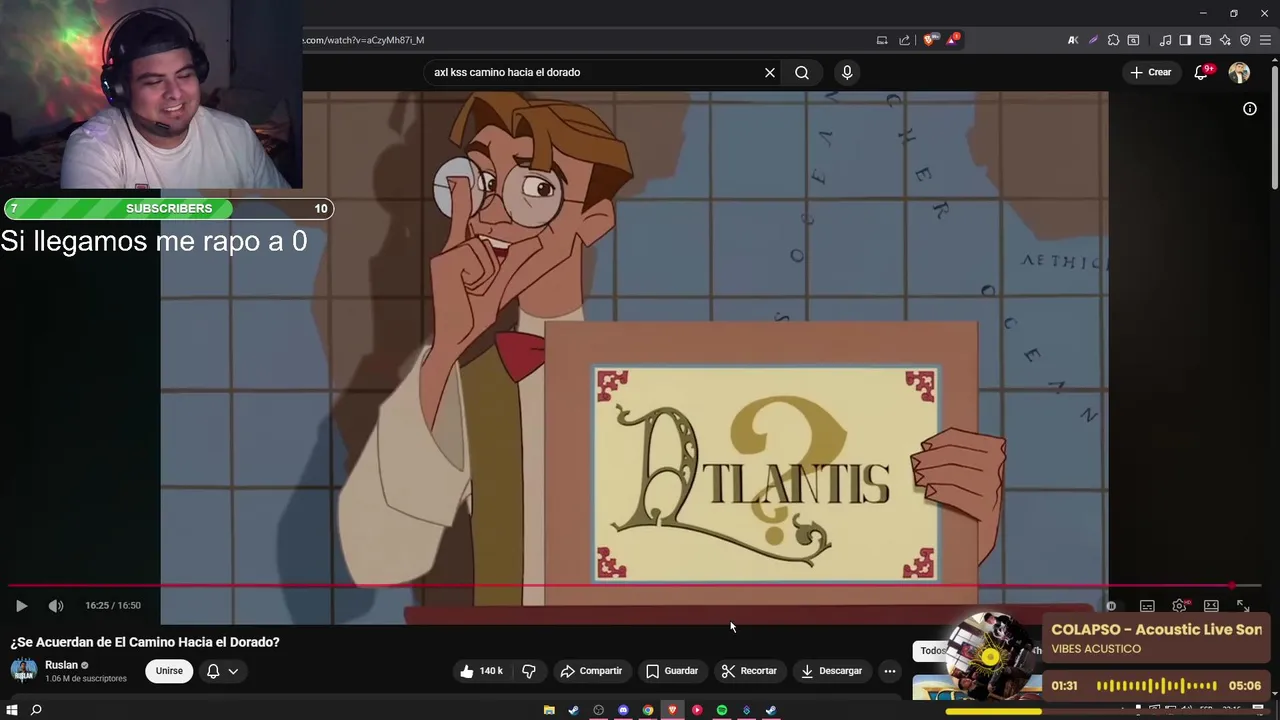The height and width of the screenshot is (720, 1280).
Task: Click the cast/screen icon in address bar
Action: [x=882, y=40]
